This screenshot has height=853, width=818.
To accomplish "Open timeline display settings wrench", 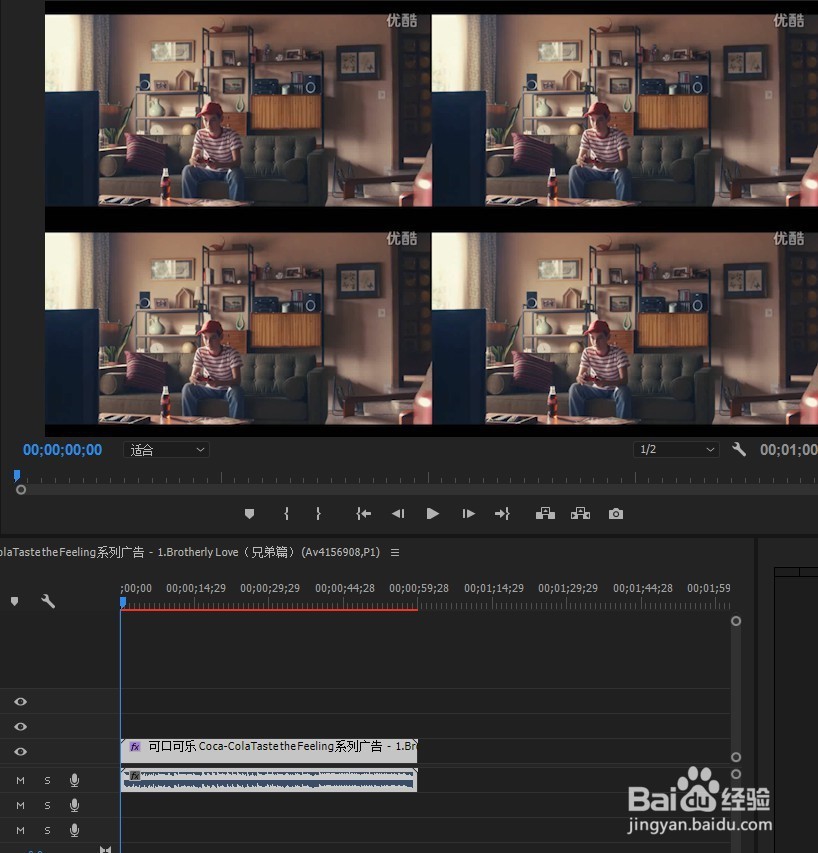I will point(48,601).
